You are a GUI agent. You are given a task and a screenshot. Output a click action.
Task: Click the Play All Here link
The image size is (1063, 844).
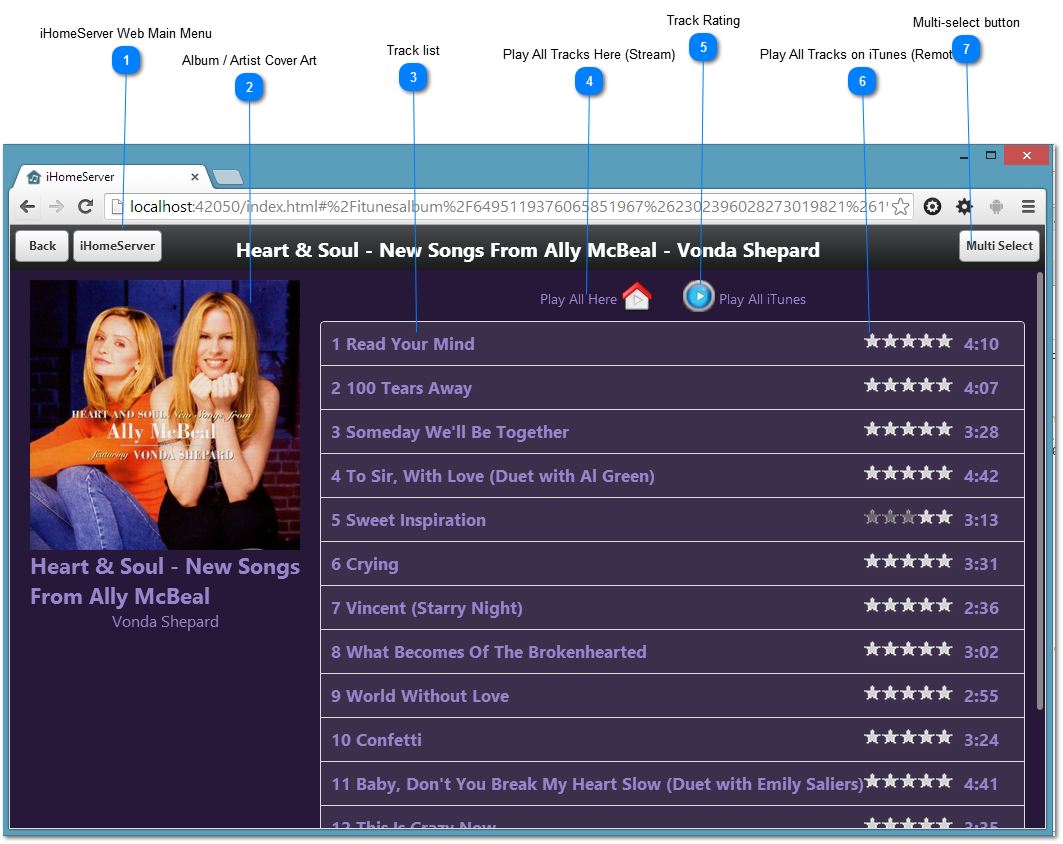578,299
